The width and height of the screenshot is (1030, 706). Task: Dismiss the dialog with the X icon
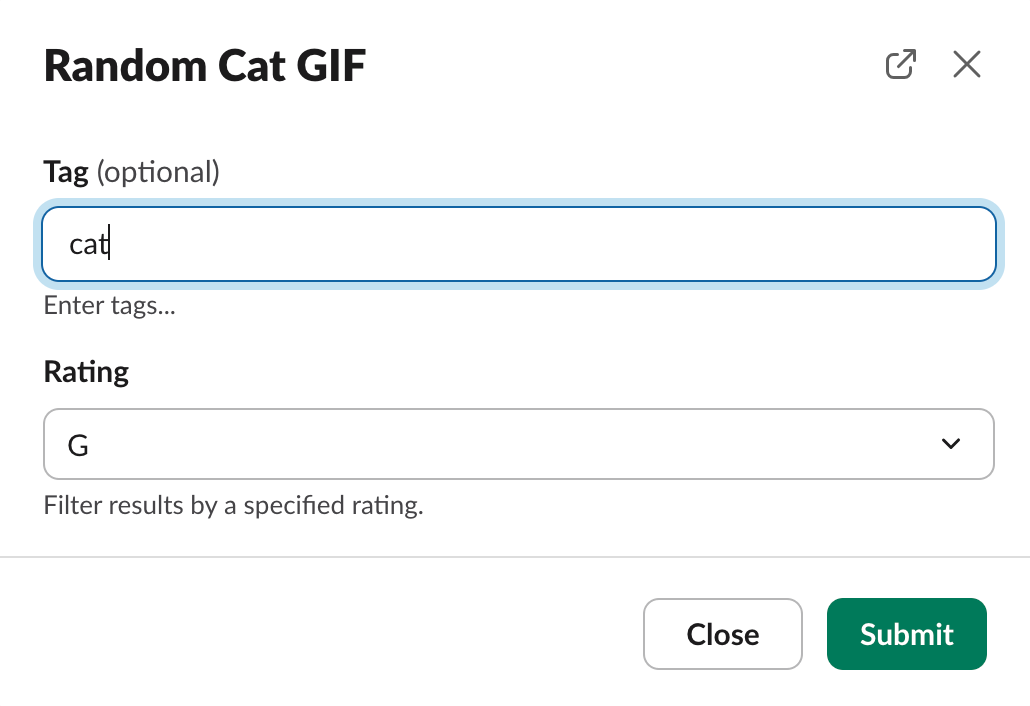(x=967, y=65)
